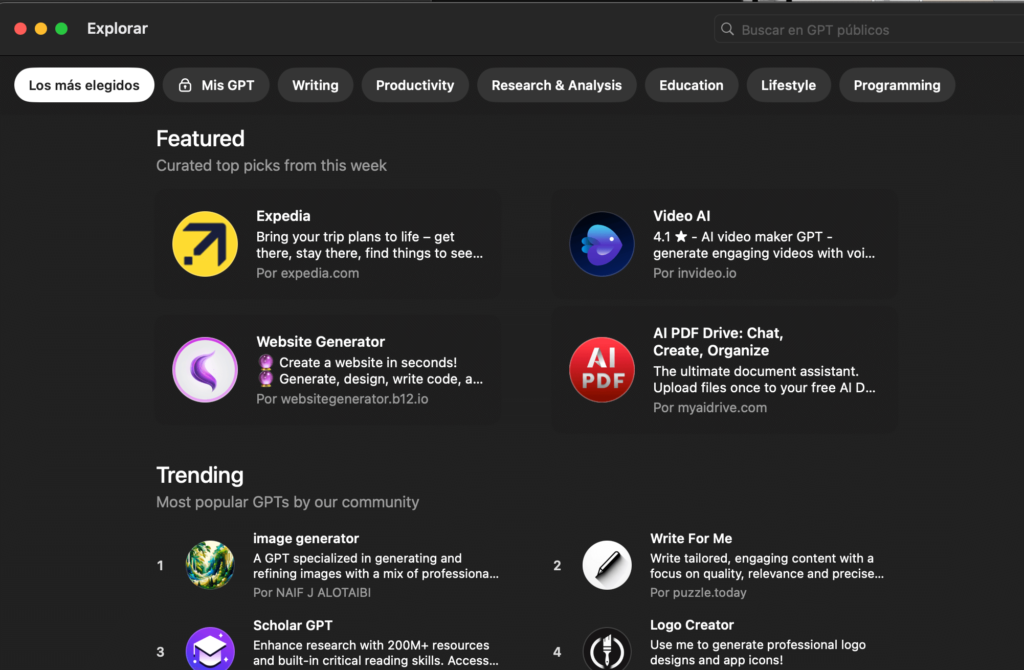This screenshot has width=1024, height=670.
Task: Click the Expedia yellow arrow icon
Action: click(205, 244)
